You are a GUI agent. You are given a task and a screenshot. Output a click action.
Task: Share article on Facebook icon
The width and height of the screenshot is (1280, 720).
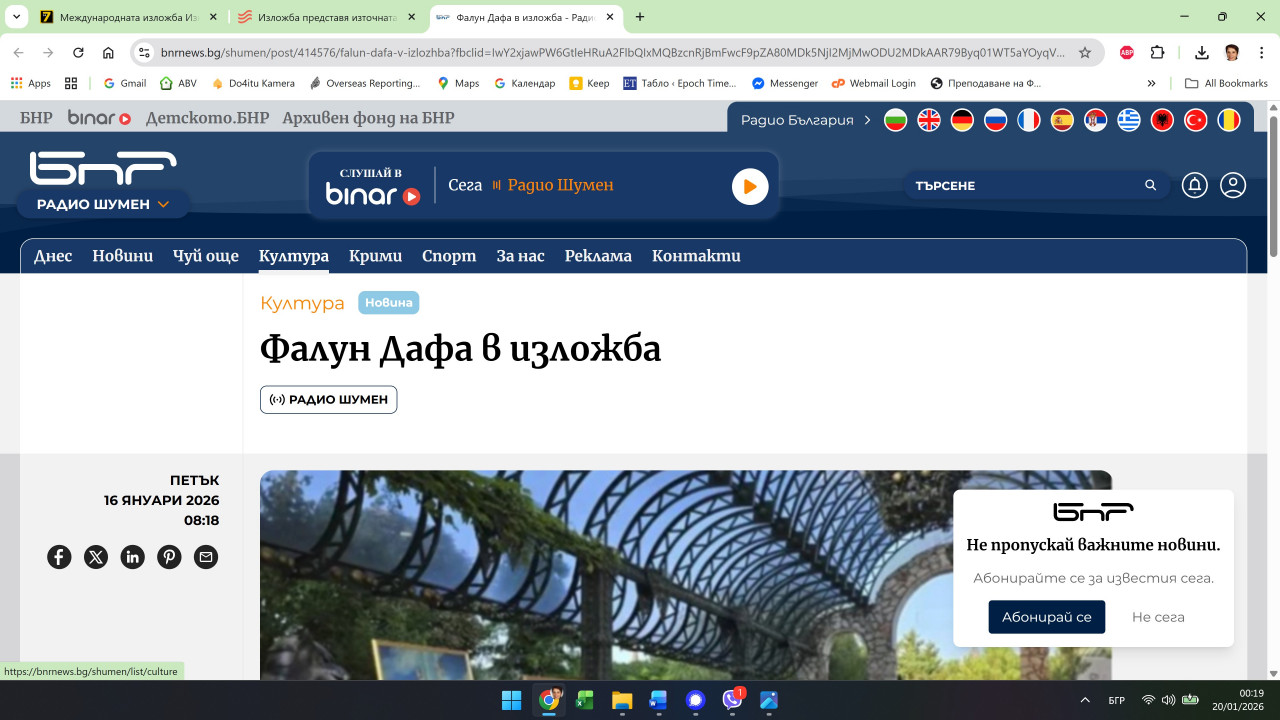click(59, 557)
